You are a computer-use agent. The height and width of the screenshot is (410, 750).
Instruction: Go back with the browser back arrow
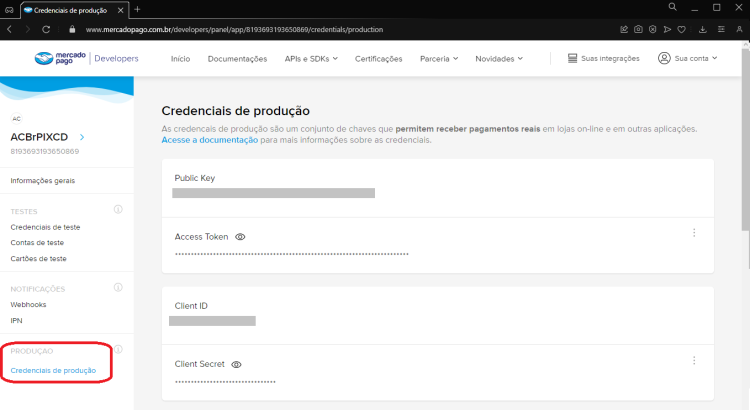[9, 29]
